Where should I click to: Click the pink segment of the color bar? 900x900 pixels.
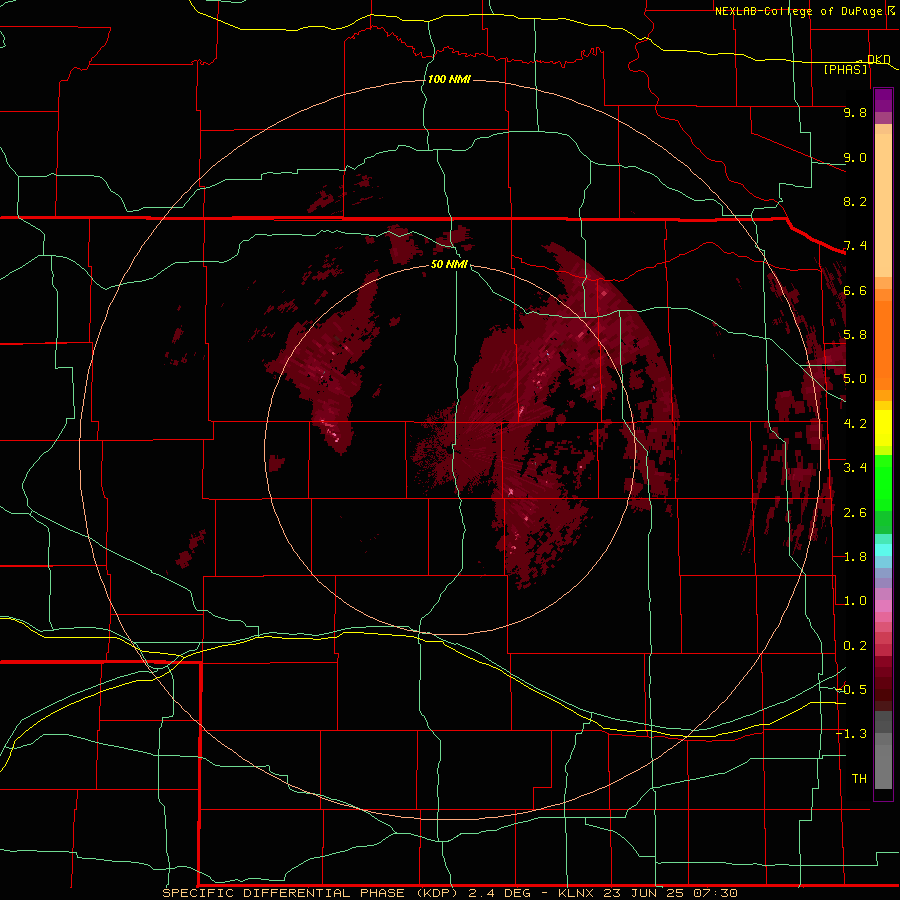[x=883, y=606]
